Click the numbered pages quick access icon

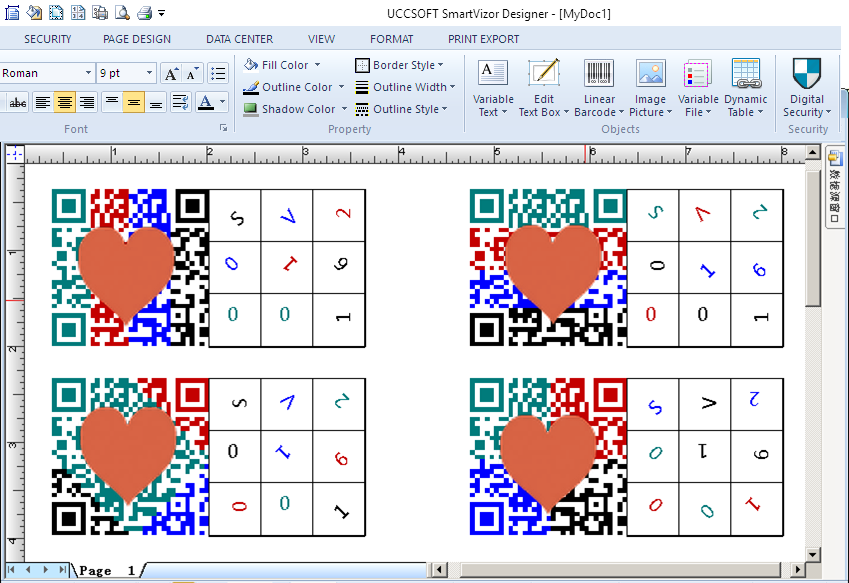(x=77, y=12)
